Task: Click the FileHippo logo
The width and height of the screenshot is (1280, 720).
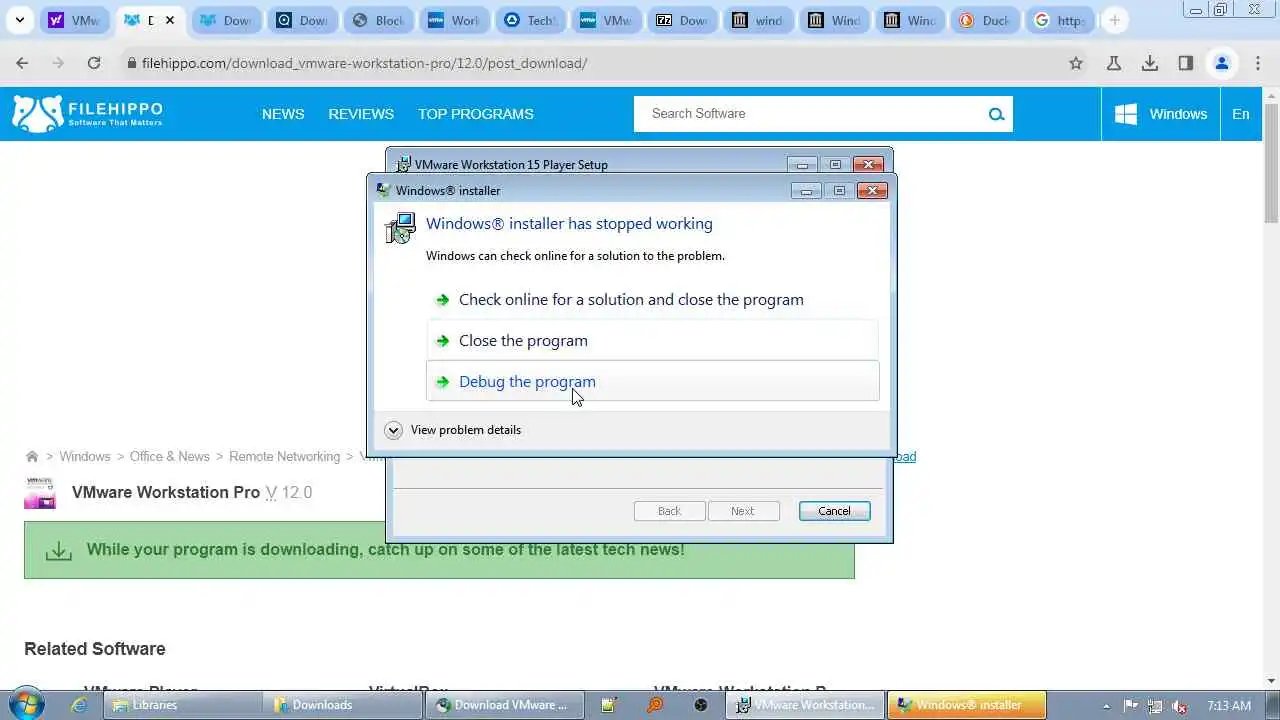Action: pyautogui.click(x=87, y=114)
